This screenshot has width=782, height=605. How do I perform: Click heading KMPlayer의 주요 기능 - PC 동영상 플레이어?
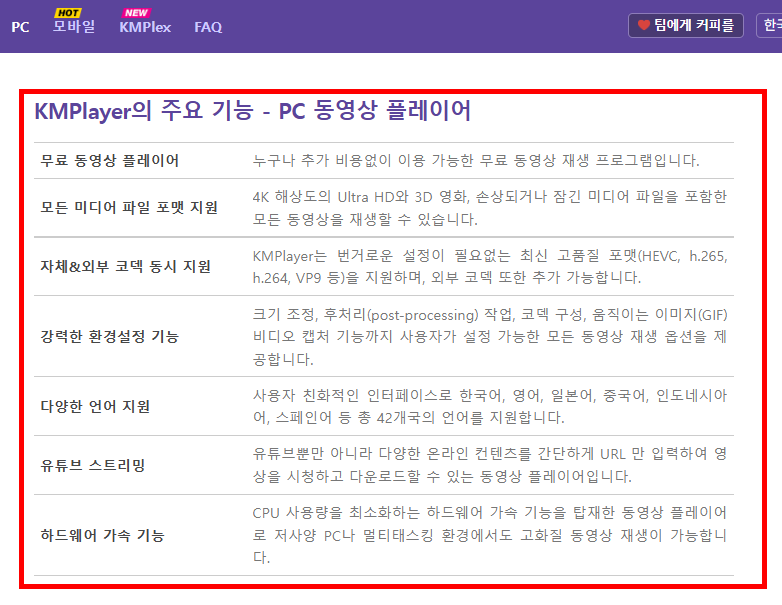[x=252, y=111]
